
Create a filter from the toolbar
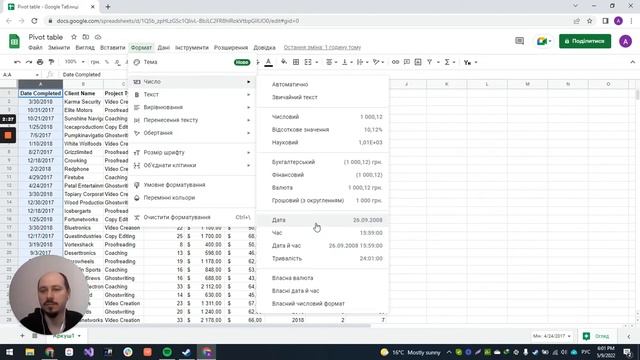pyautogui.click(x=429, y=62)
